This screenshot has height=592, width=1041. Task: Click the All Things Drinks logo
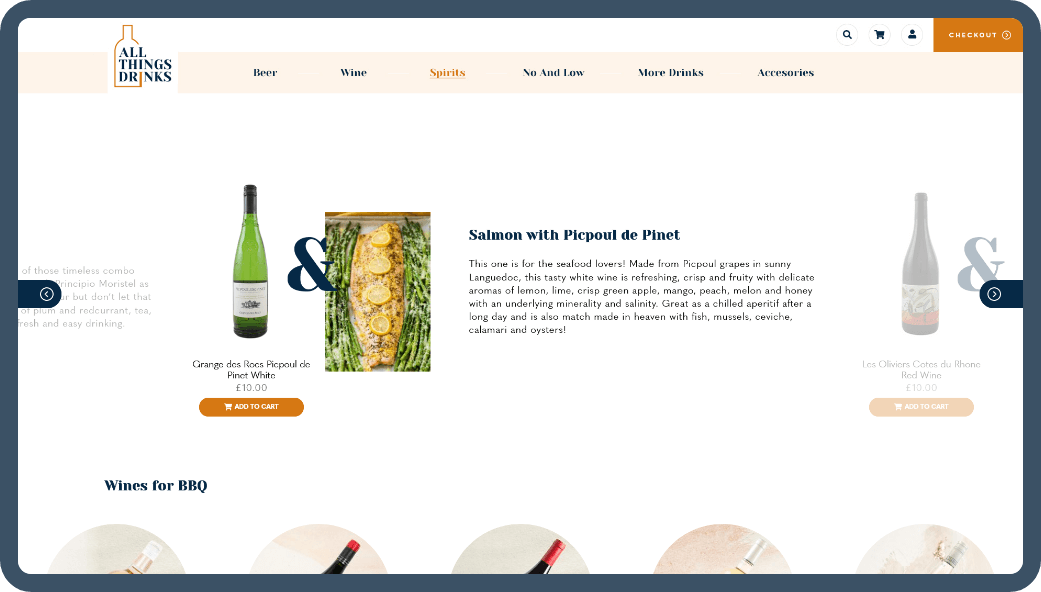(x=143, y=58)
